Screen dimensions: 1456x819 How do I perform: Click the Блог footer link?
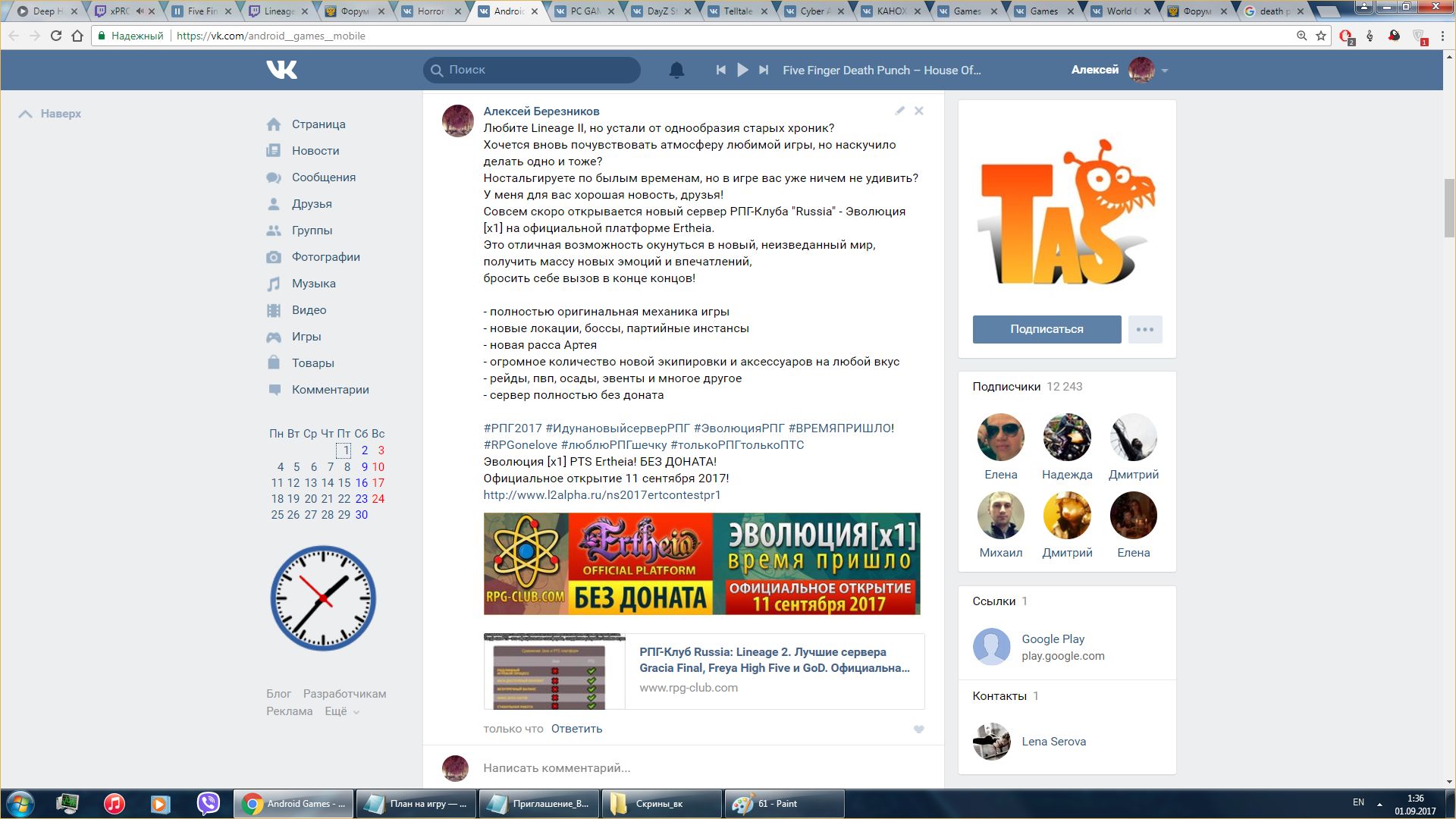pyautogui.click(x=278, y=694)
